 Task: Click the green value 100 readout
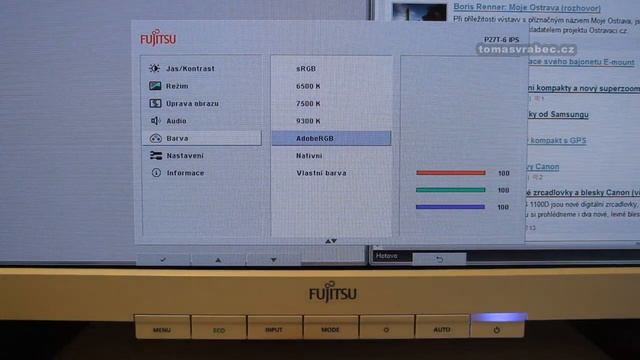pyautogui.click(x=504, y=190)
